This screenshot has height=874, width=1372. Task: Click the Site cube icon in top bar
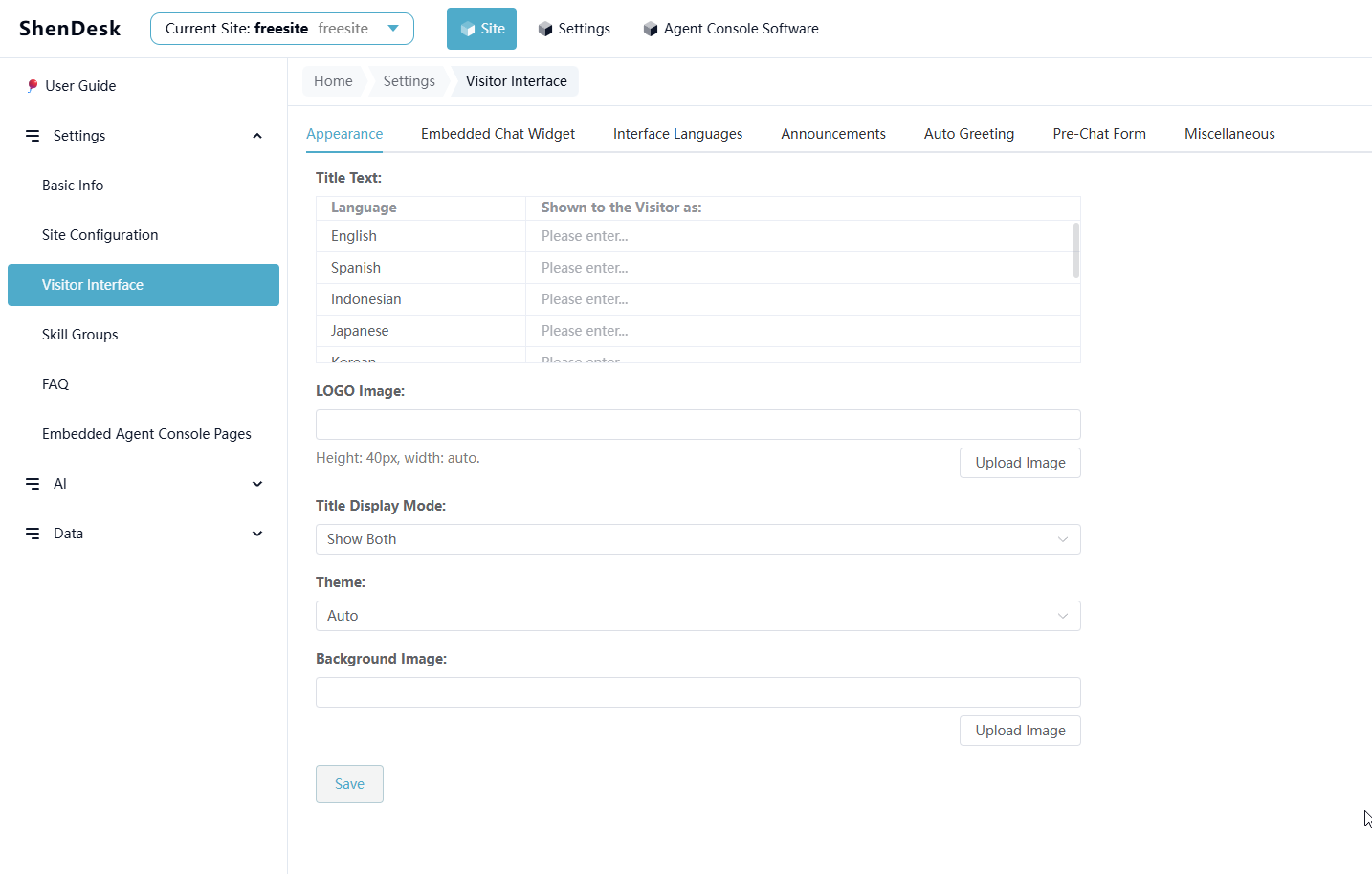[x=468, y=29]
